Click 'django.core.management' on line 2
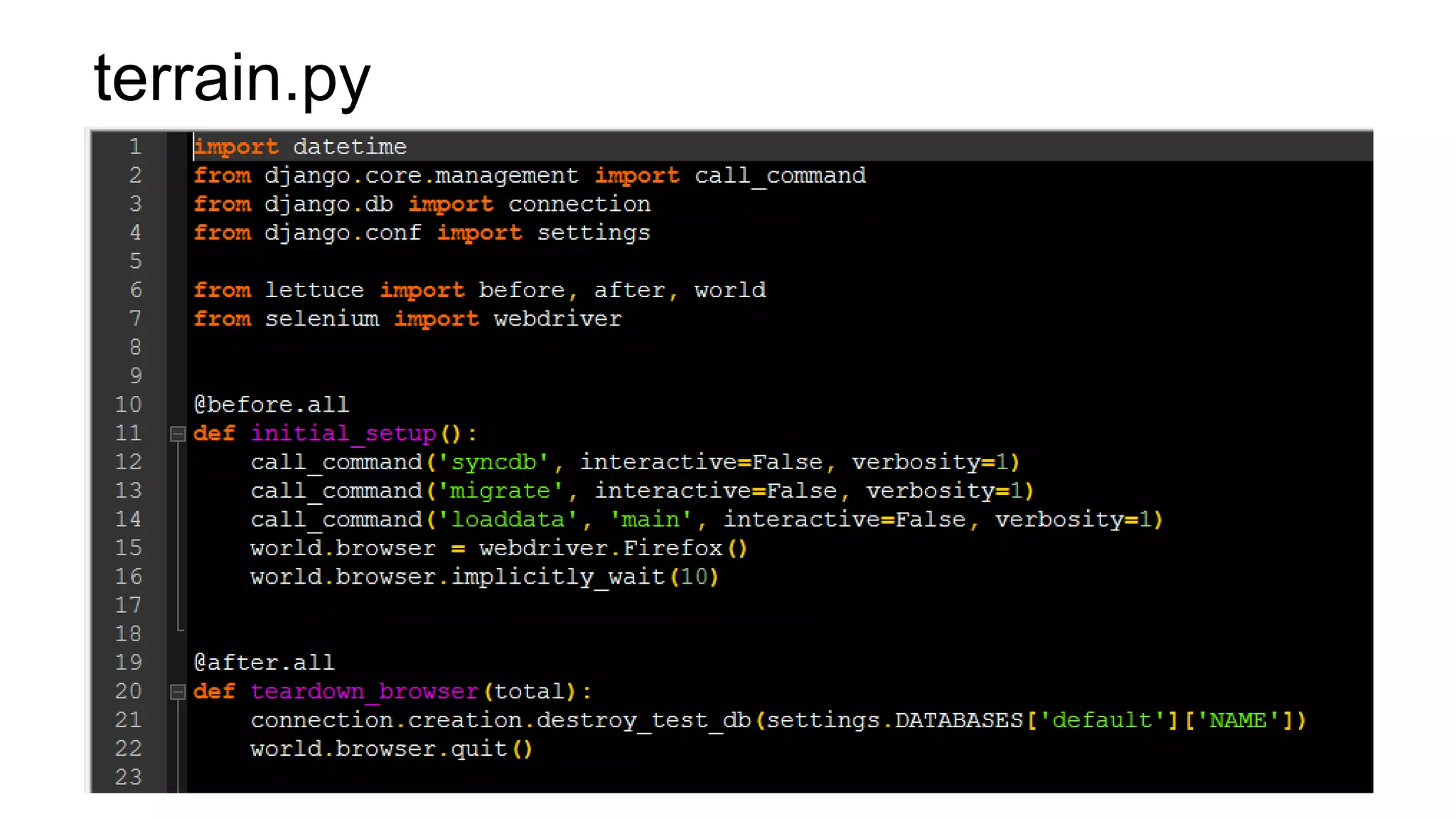The width and height of the screenshot is (1456, 819). click(422, 176)
